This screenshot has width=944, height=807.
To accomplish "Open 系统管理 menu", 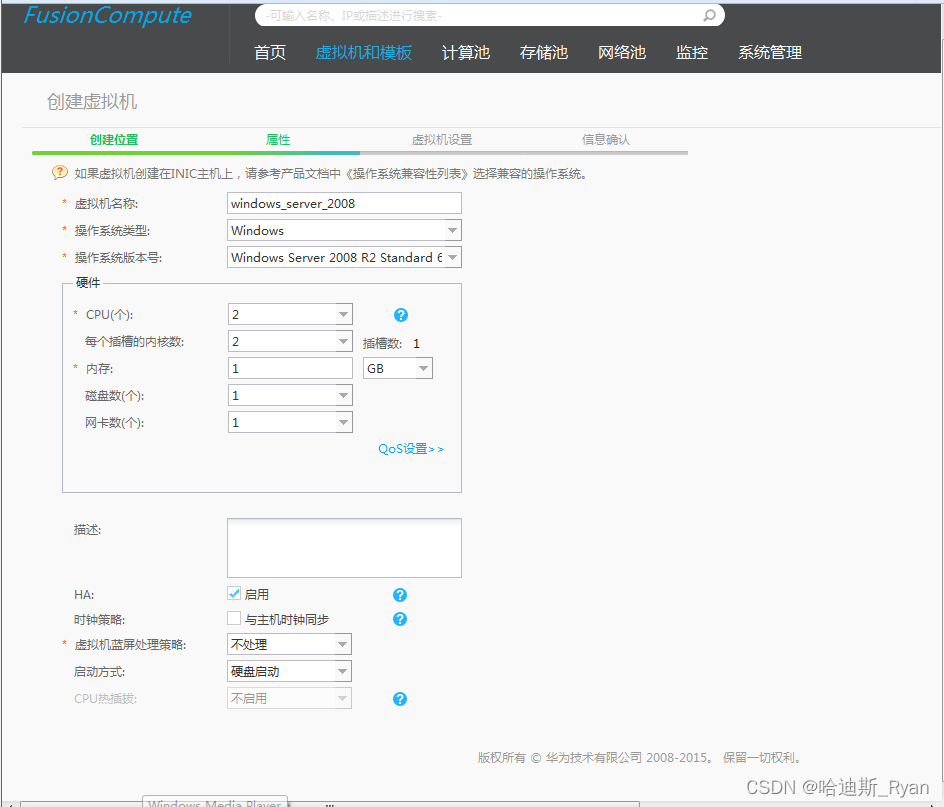I will pos(770,52).
